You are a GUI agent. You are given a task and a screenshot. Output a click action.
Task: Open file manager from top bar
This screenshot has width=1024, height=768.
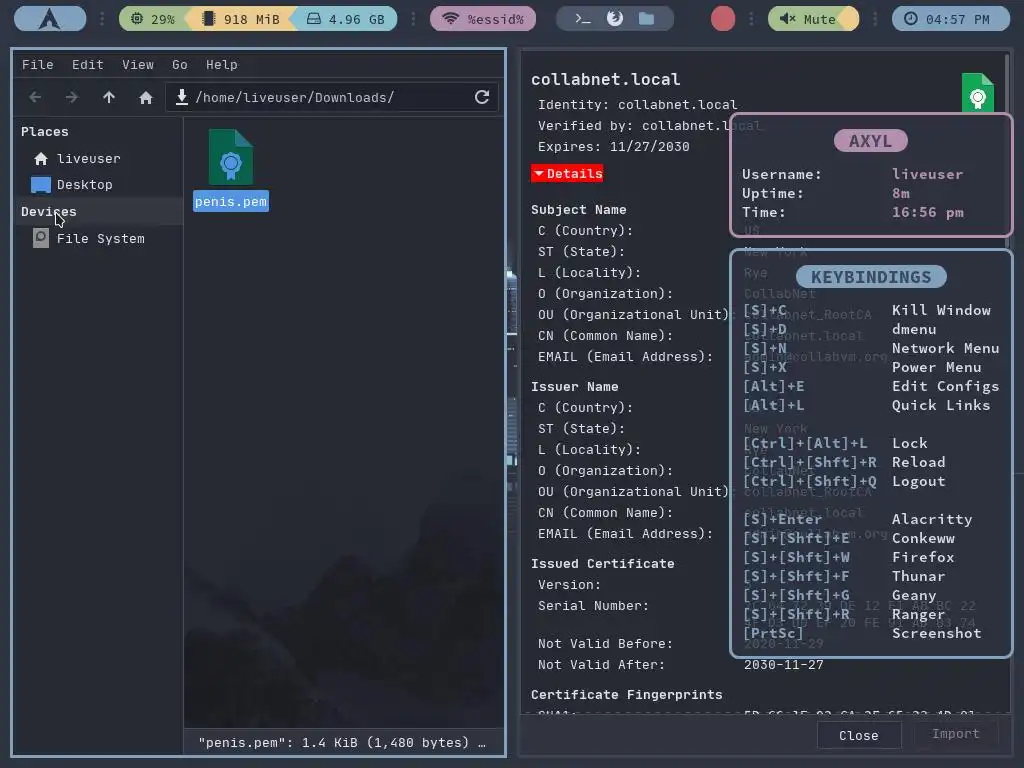pyautogui.click(x=647, y=18)
